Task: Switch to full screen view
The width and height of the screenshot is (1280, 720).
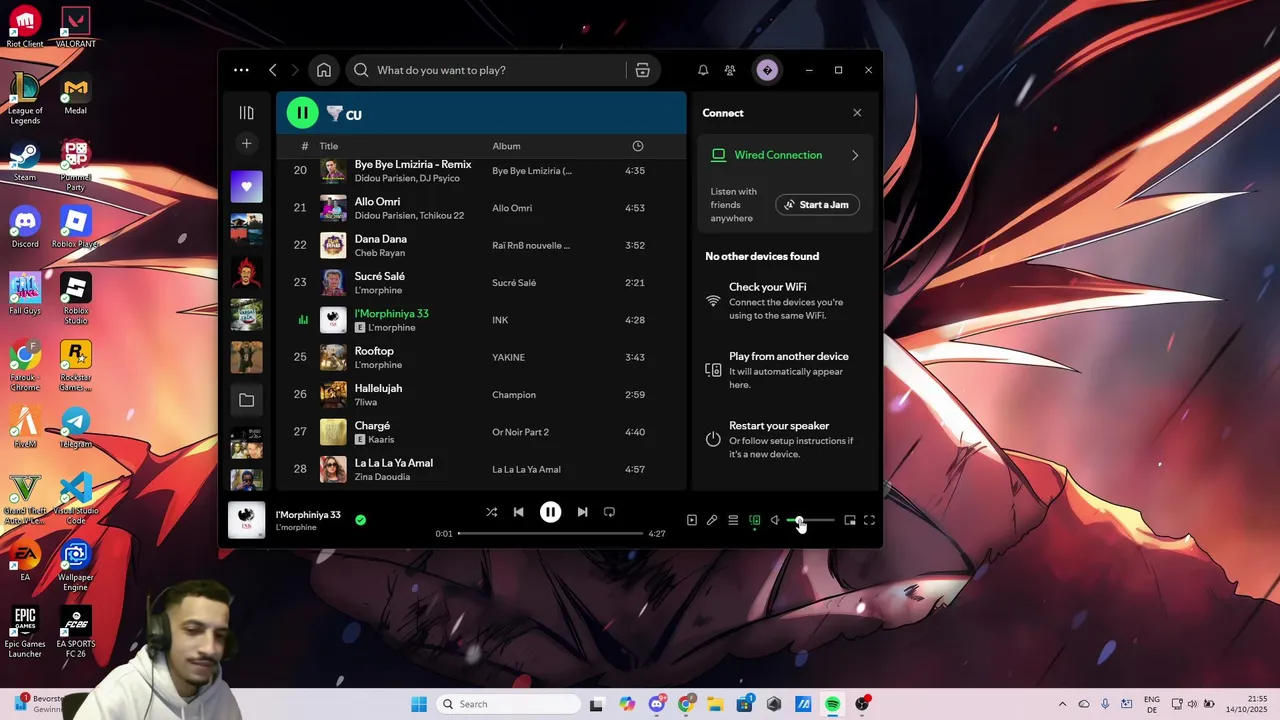Action: [x=869, y=520]
